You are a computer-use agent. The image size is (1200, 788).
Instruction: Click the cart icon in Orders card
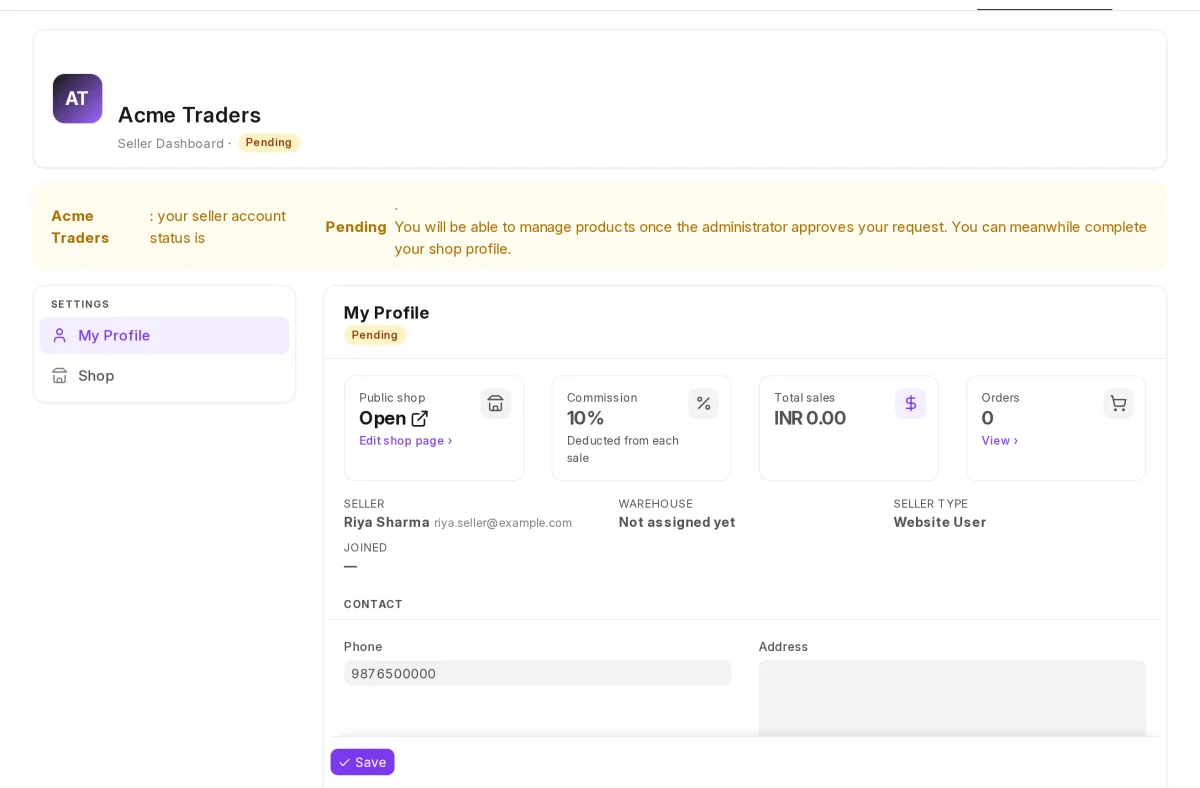coord(1118,403)
